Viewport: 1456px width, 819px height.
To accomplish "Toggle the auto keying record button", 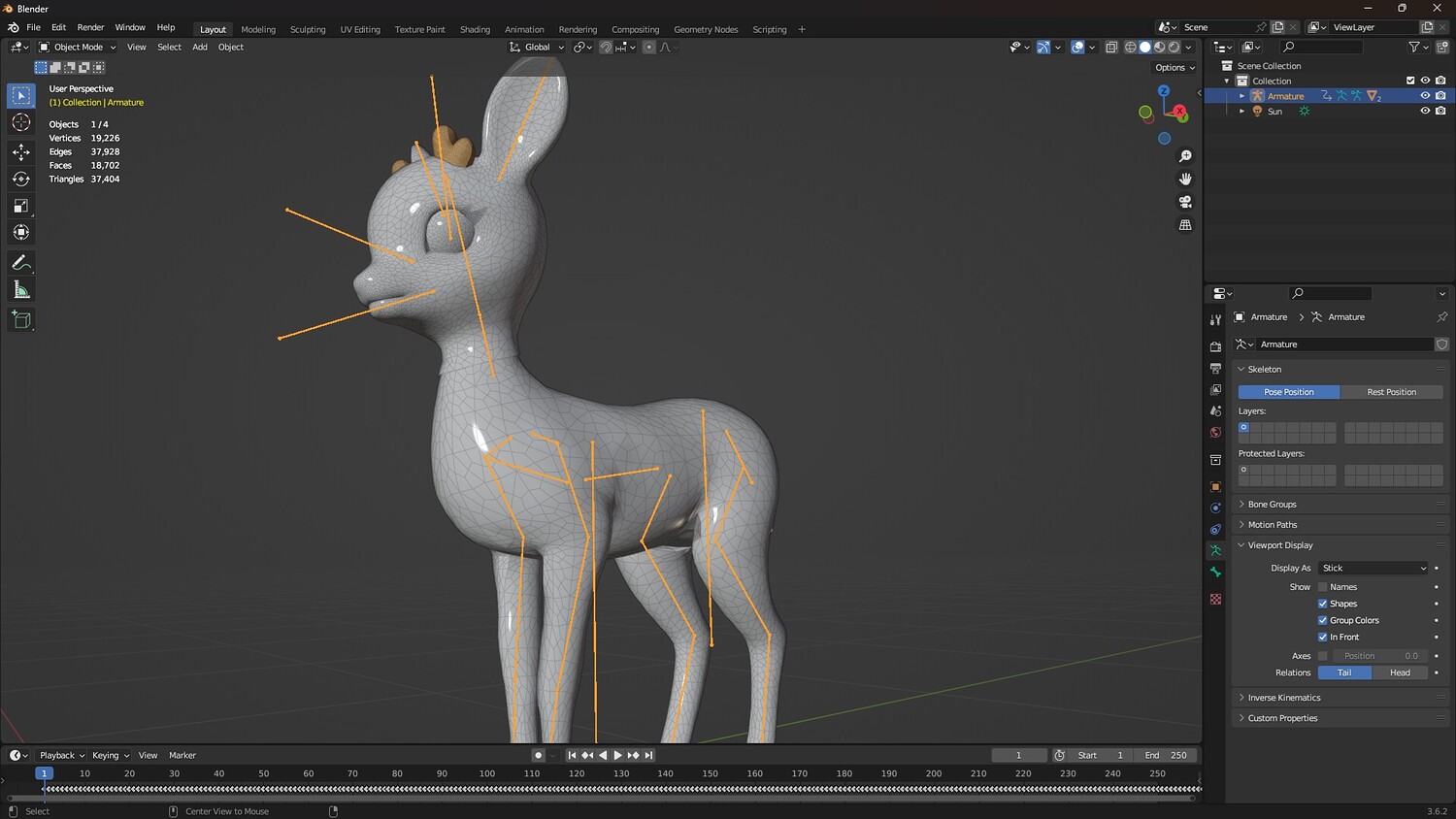I will point(538,755).
